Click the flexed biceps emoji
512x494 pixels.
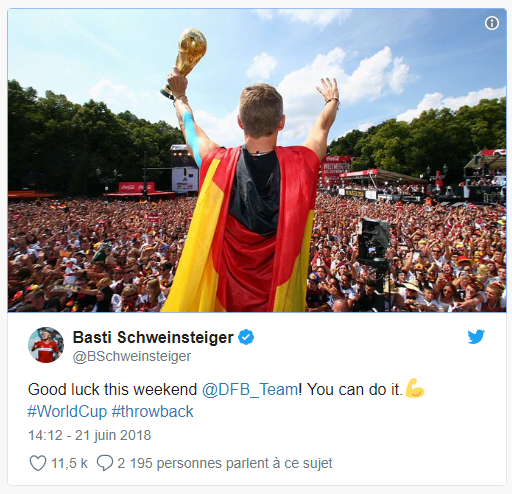pyautogui.click(x=415, y=388)
